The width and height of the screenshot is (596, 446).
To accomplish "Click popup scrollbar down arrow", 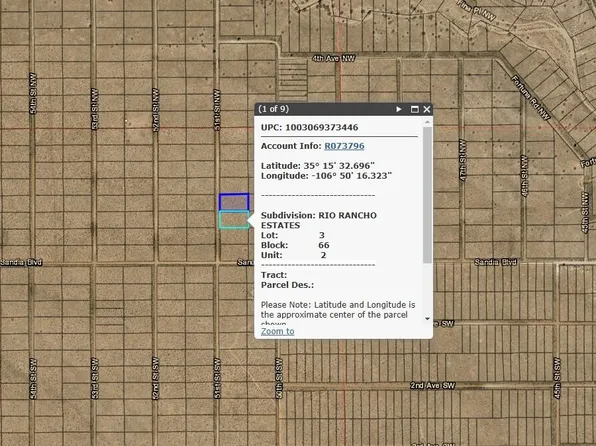I will (427, 319).
